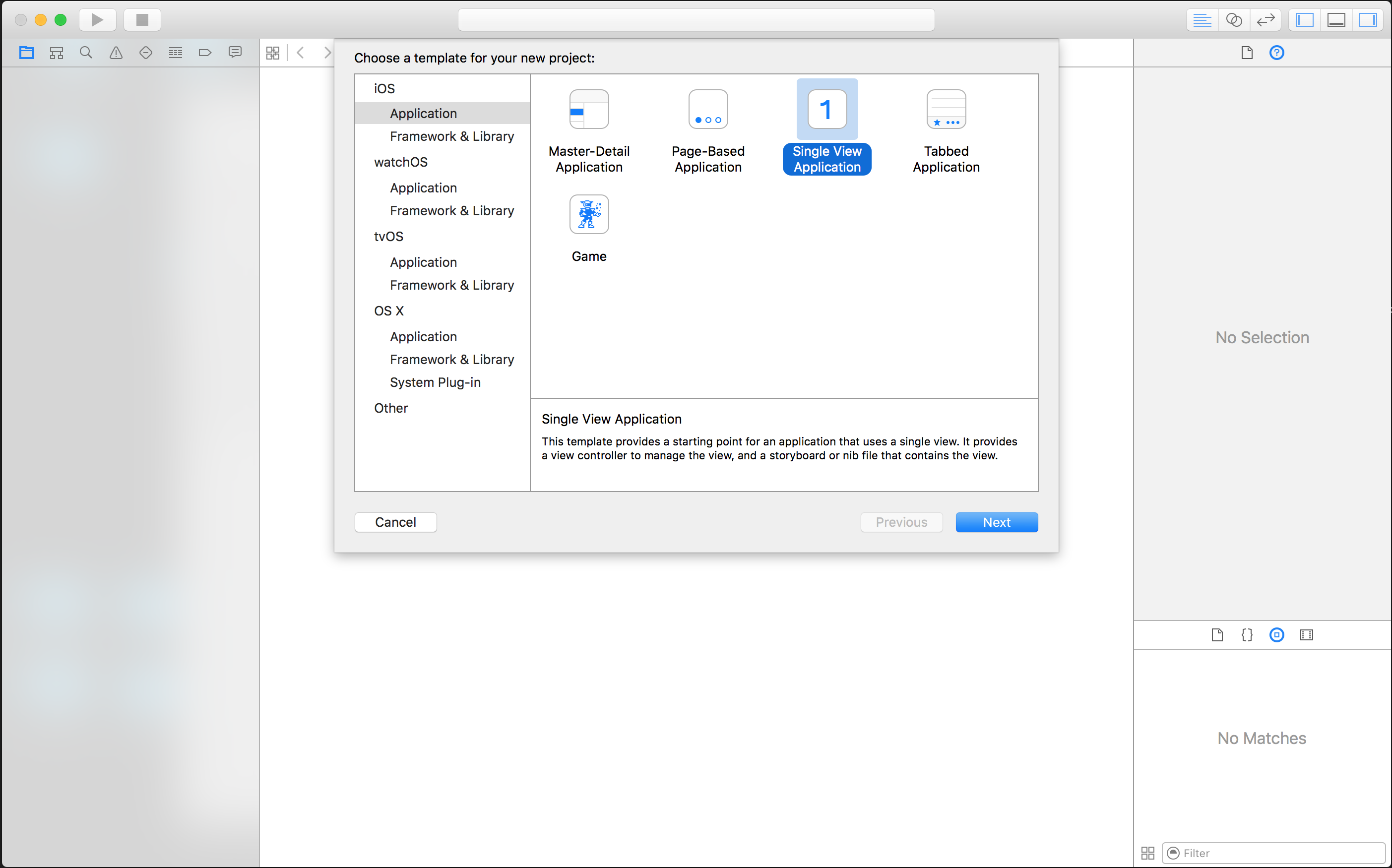Click the Run (play) button
1392x868 pixels.
97,20
